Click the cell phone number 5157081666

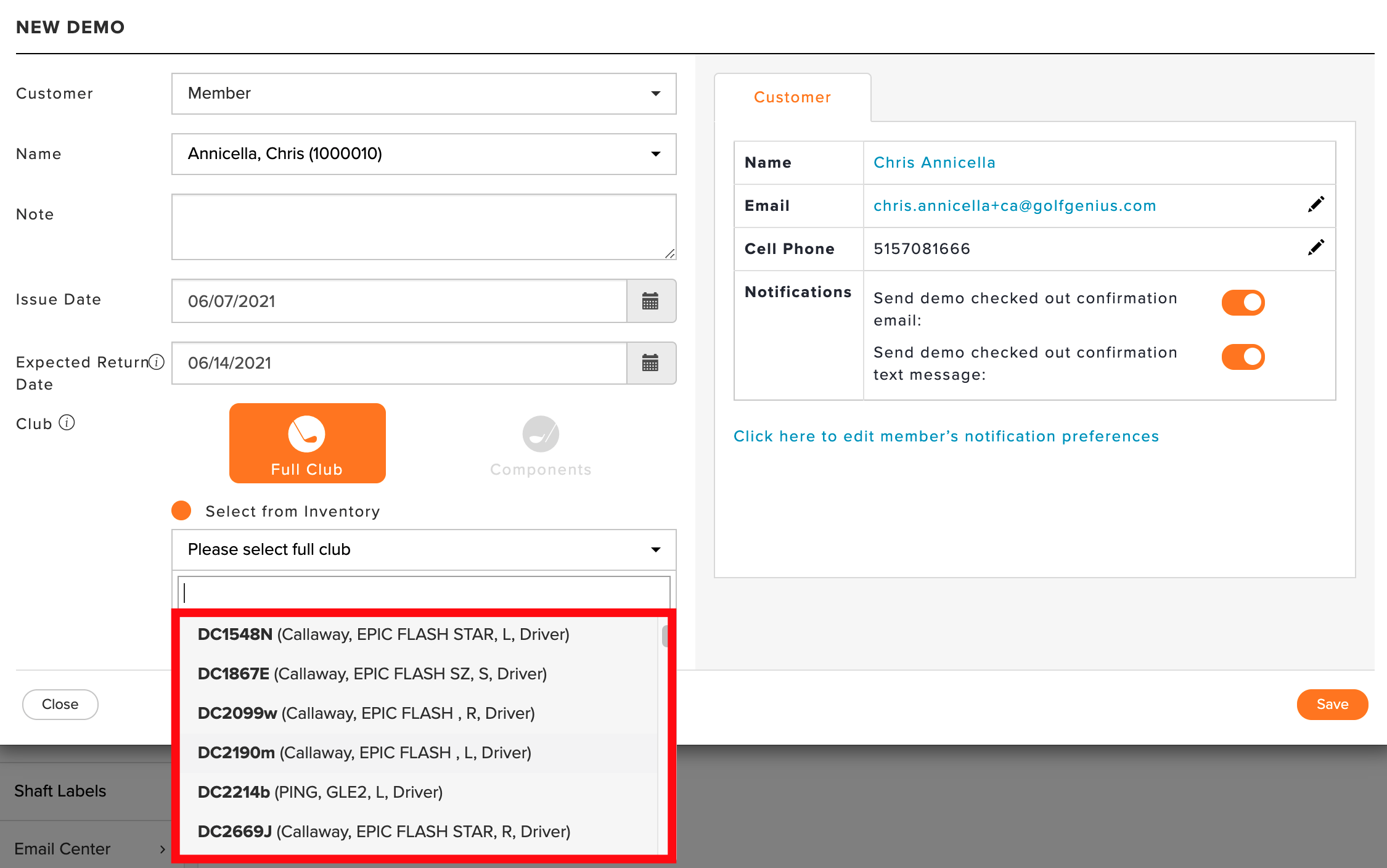tap(922, 249)
